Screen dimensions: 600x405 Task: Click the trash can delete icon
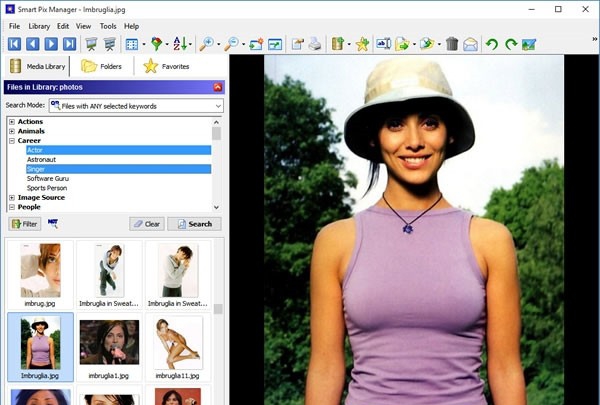452,44
